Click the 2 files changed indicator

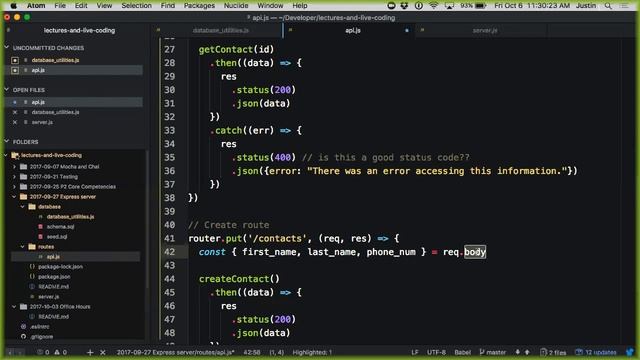553,352
